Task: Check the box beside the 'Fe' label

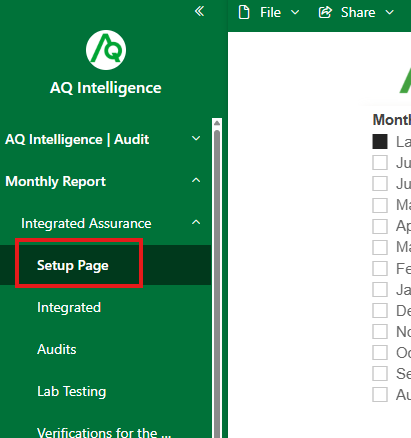Action: pos(380,268)
